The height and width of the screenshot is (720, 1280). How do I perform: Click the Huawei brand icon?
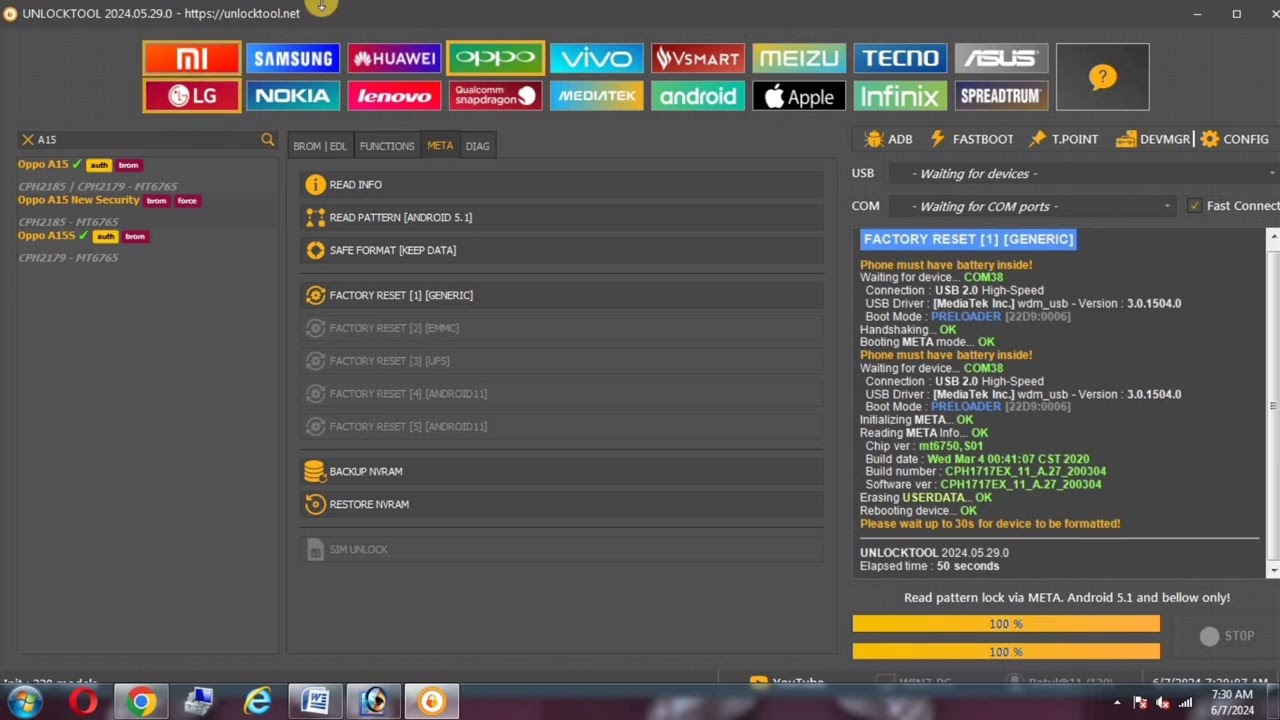(394, 59)
